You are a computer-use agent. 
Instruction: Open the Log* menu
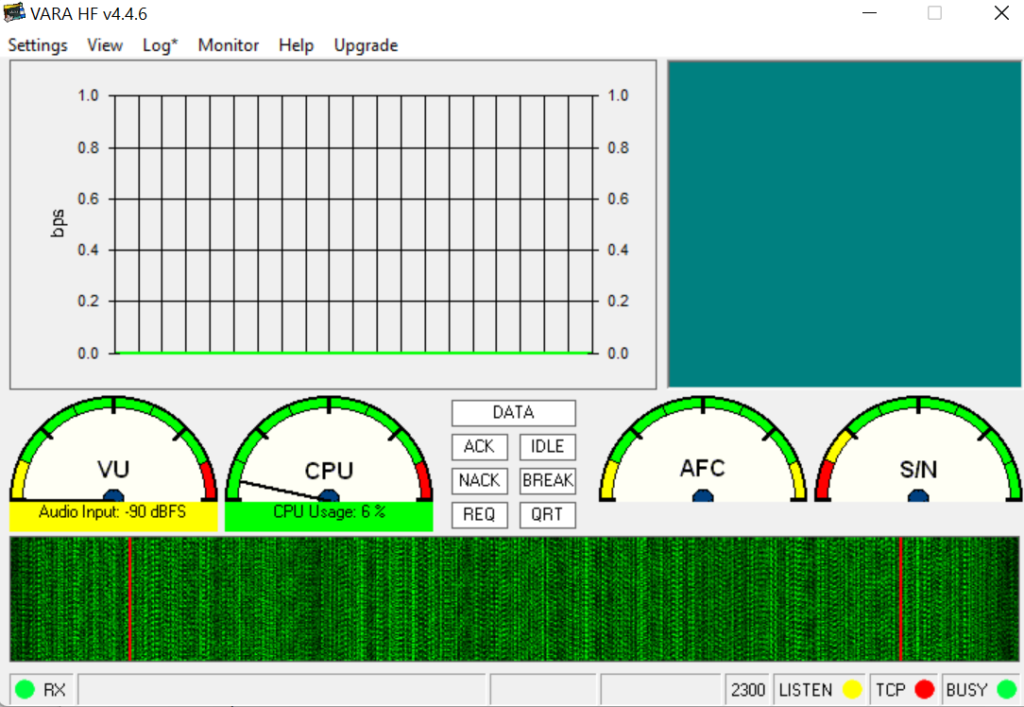point(160,45)
